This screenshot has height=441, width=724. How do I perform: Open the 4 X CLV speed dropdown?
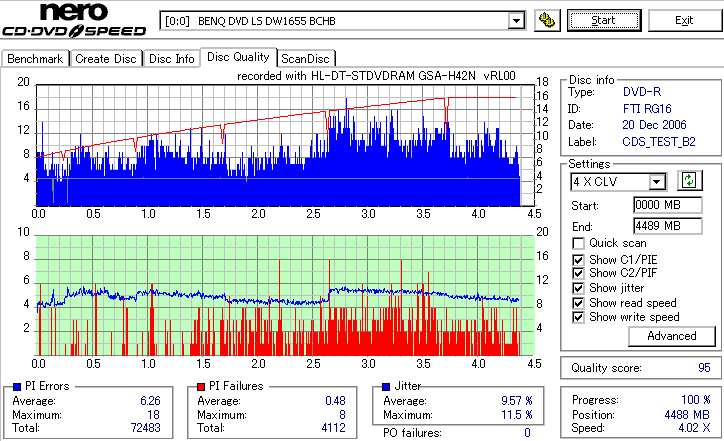656,182
